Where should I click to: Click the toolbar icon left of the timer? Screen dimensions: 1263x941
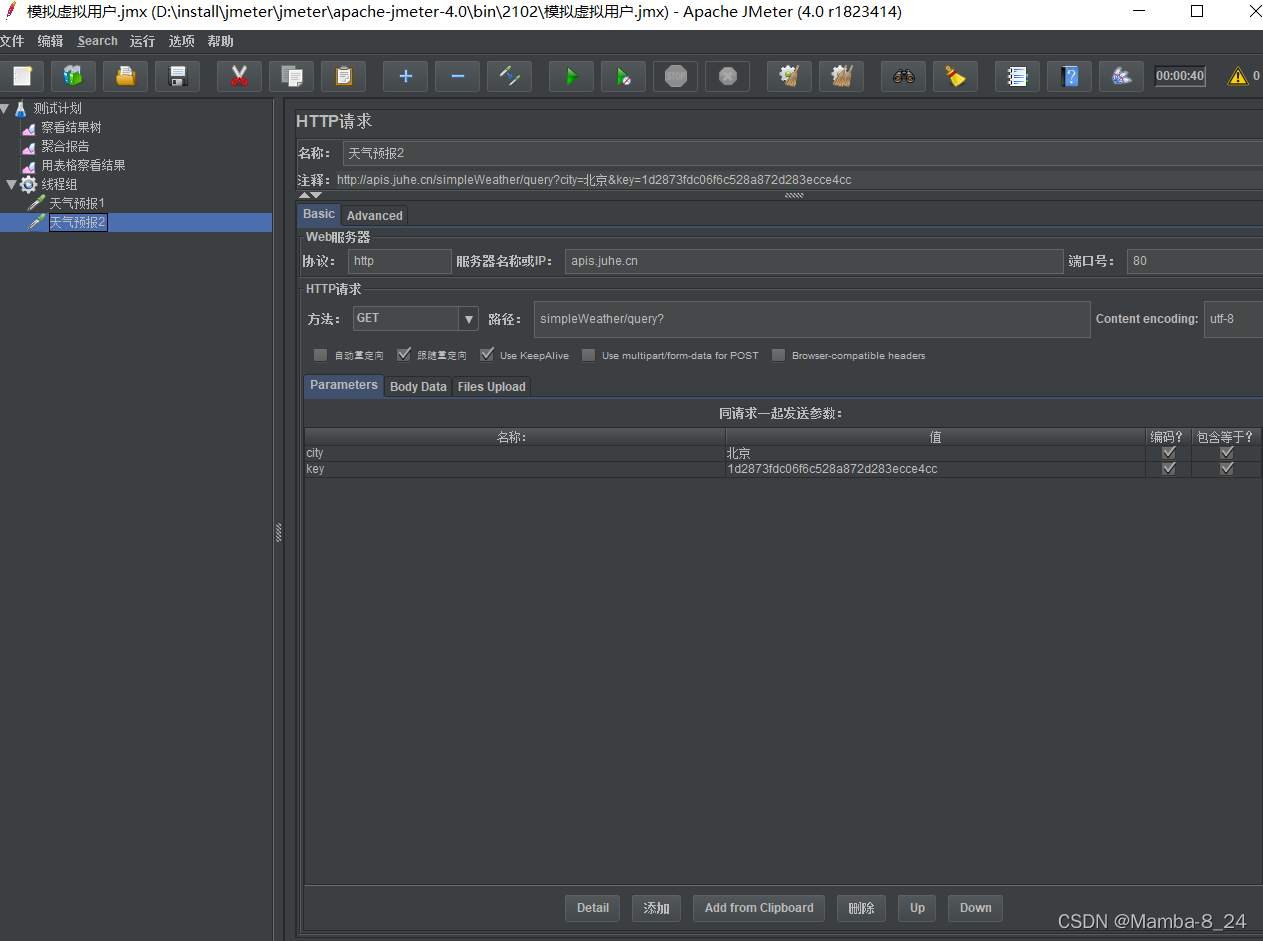[x=1122, y=76]
